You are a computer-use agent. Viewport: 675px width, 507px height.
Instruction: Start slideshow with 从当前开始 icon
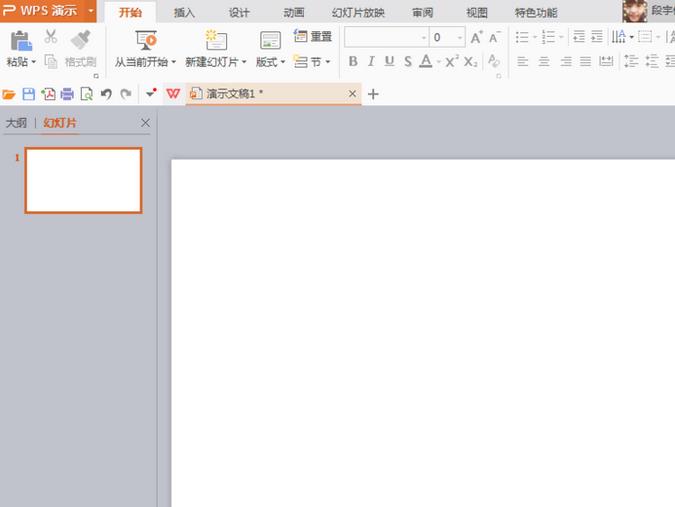(146, 40)
